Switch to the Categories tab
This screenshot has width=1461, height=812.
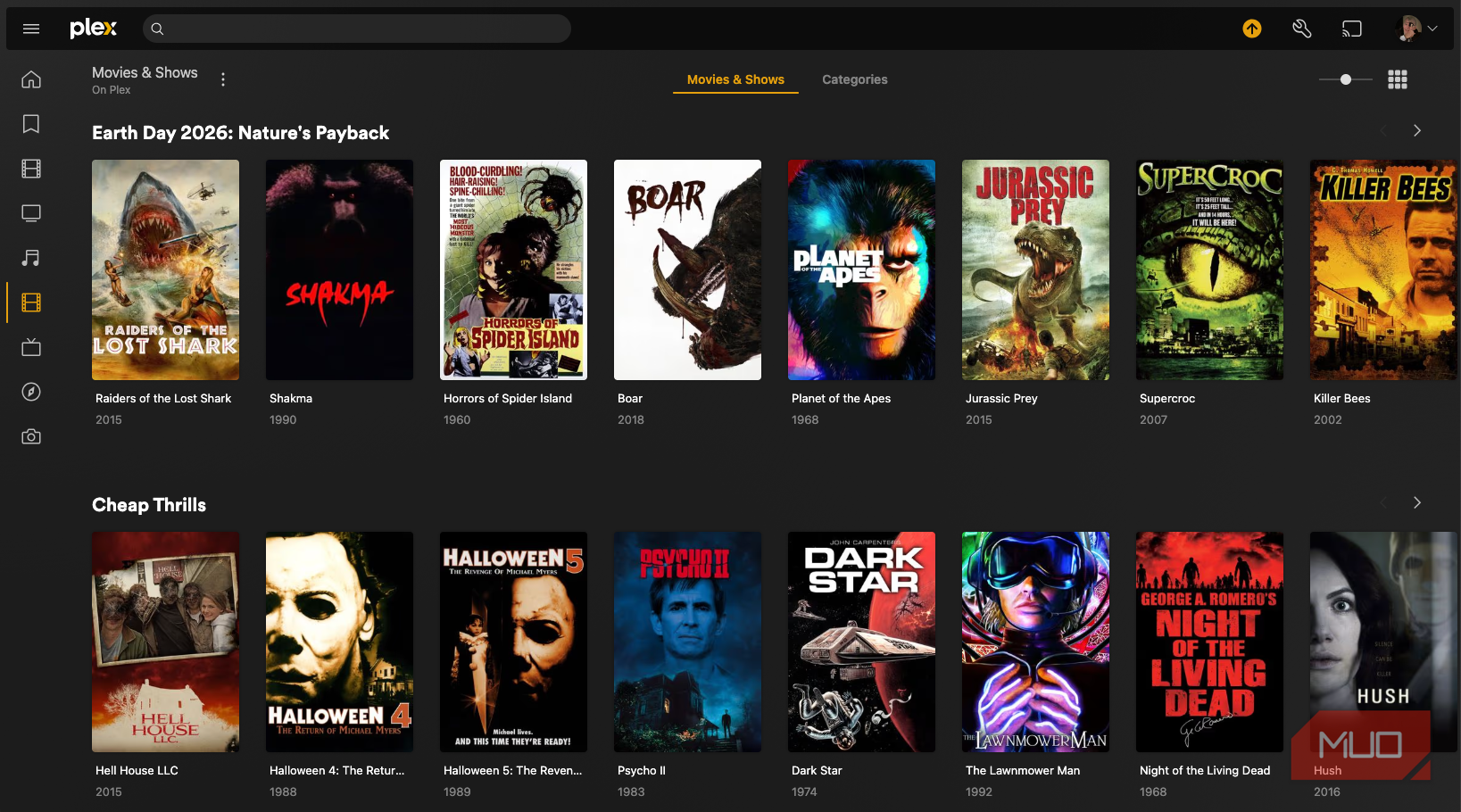coord(855,79)
